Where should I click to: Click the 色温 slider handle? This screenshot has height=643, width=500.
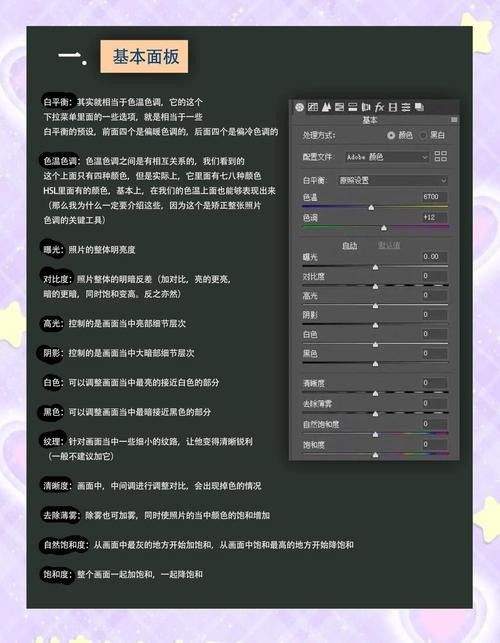371,207
